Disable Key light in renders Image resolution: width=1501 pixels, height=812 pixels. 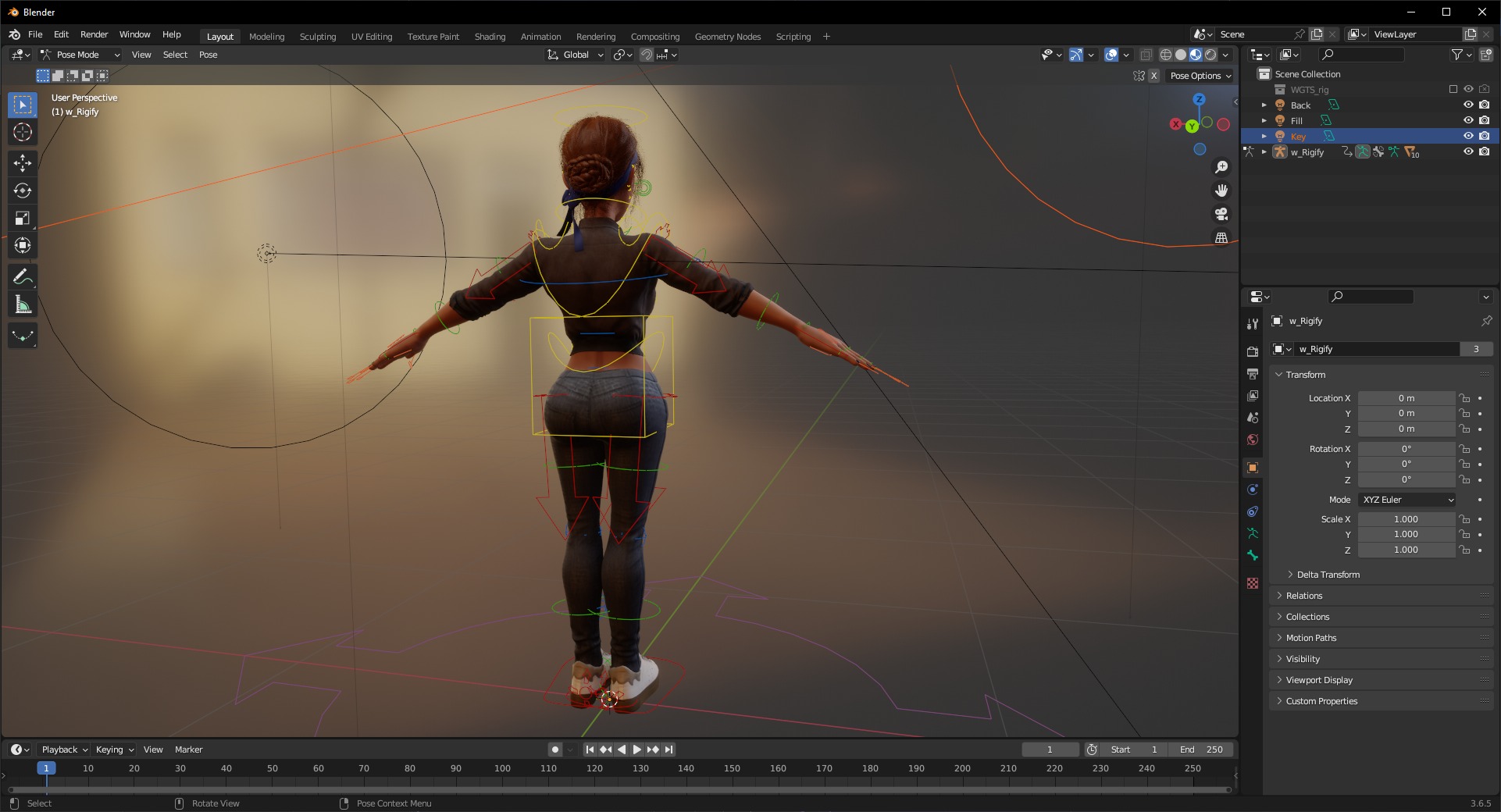click(x=1485, y=136)
